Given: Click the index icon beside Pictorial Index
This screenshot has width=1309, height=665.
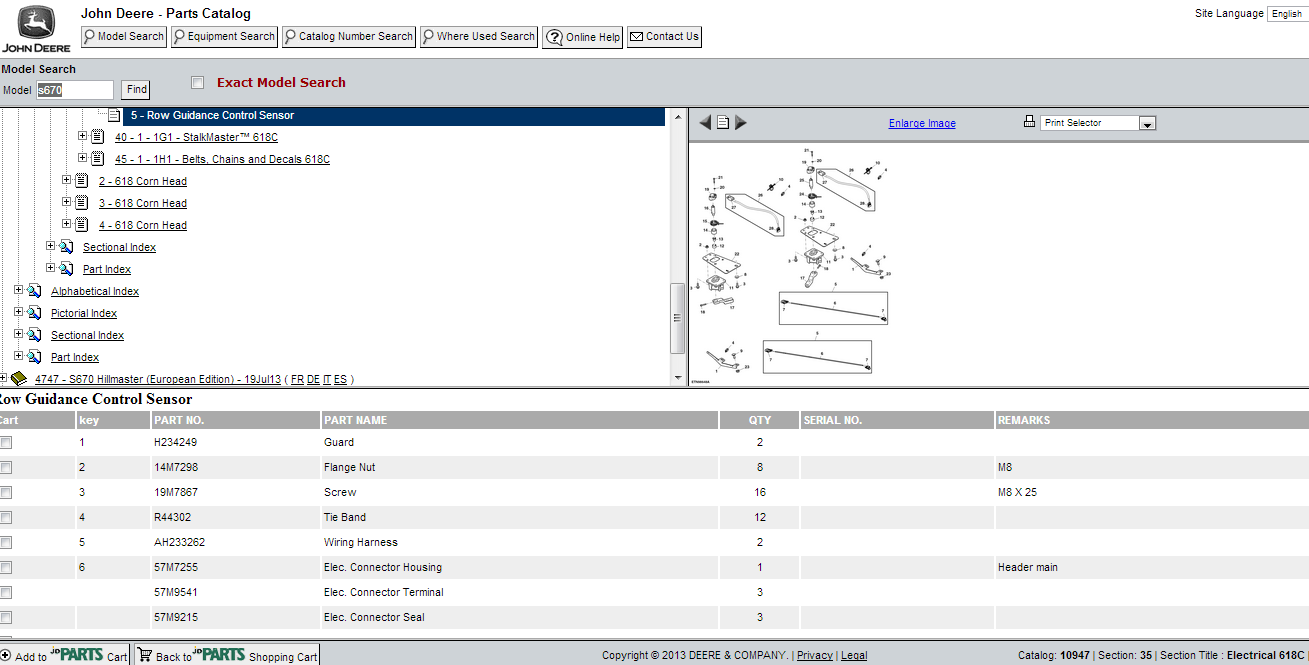Looking at the screenshot, I should pos(34,313).
